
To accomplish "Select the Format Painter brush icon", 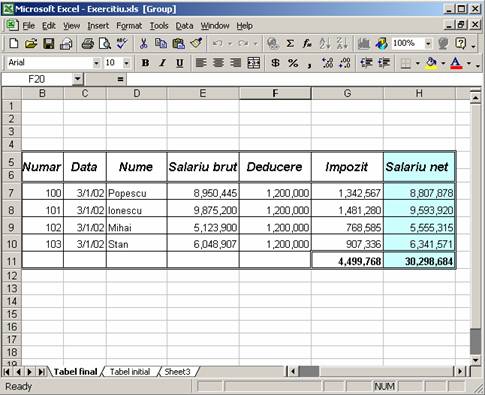I will point(196,44).
